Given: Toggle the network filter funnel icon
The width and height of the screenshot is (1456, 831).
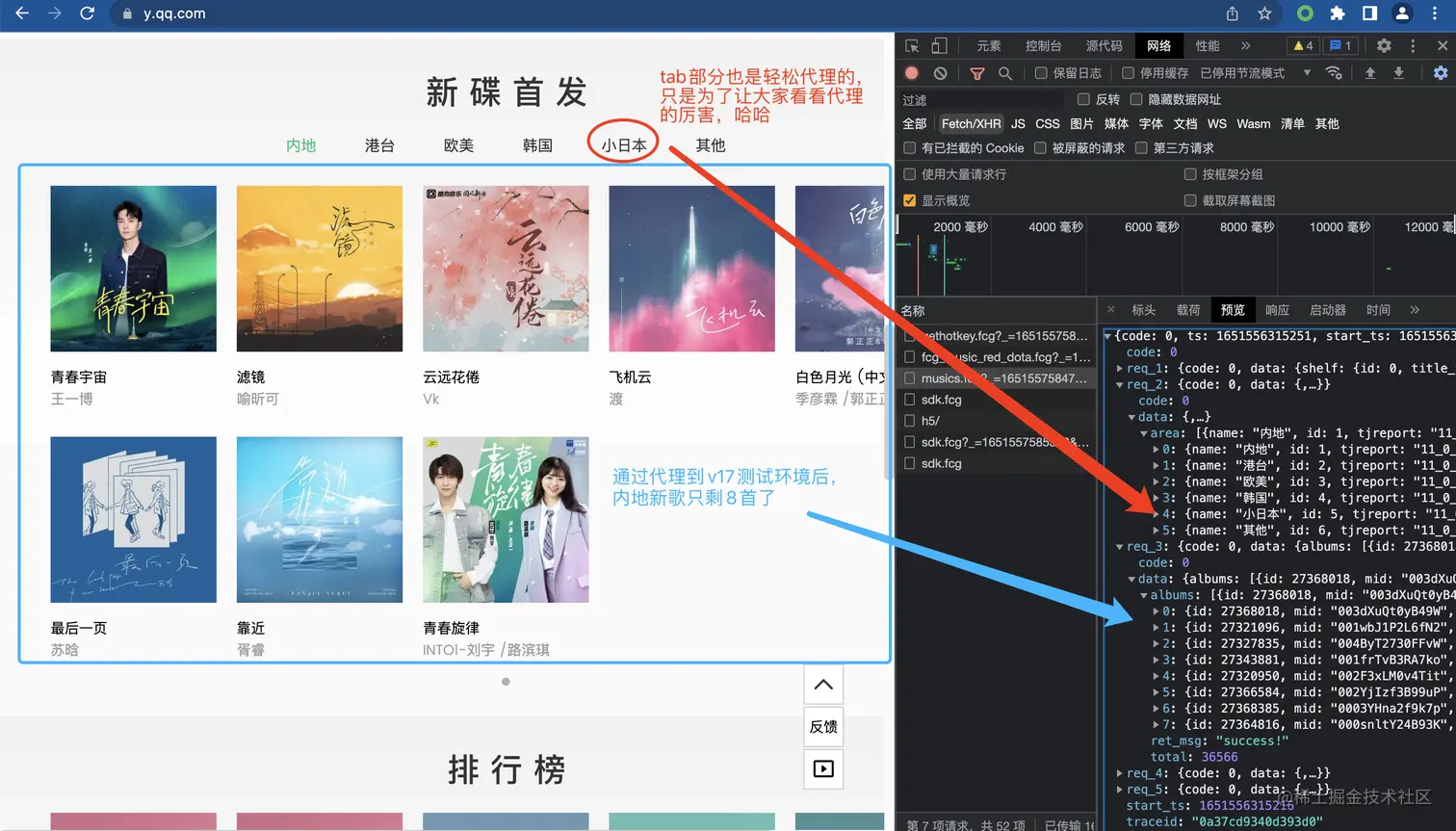Looking at the screenshot, I should pos(977,73).
